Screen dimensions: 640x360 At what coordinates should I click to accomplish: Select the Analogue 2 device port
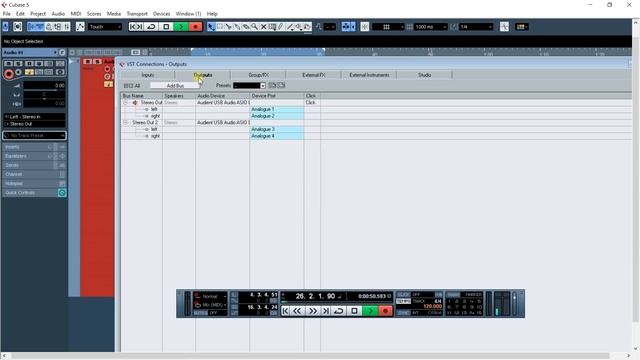point(276,116)
